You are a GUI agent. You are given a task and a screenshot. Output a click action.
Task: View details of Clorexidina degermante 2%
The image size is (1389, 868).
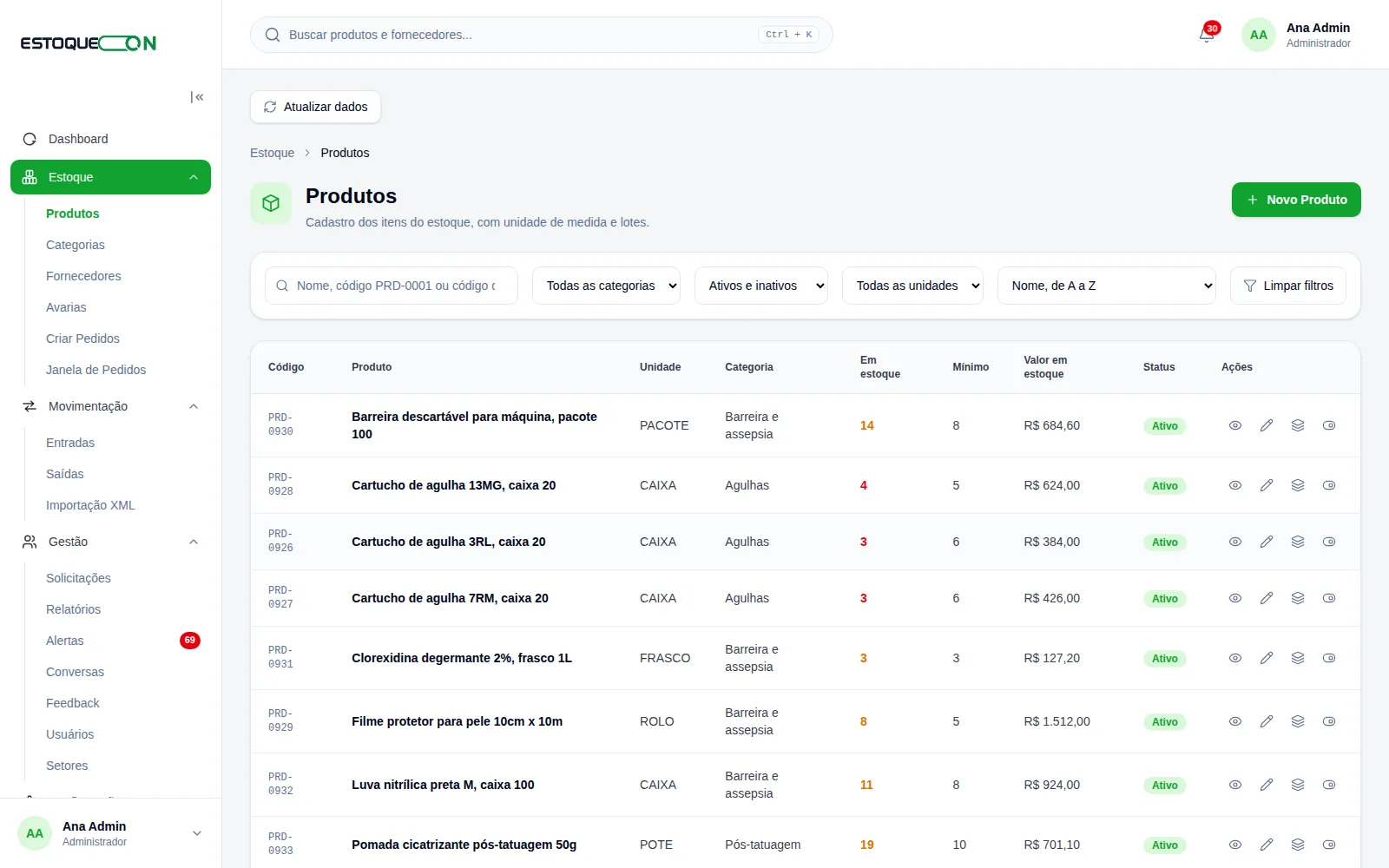(1235, 658)
